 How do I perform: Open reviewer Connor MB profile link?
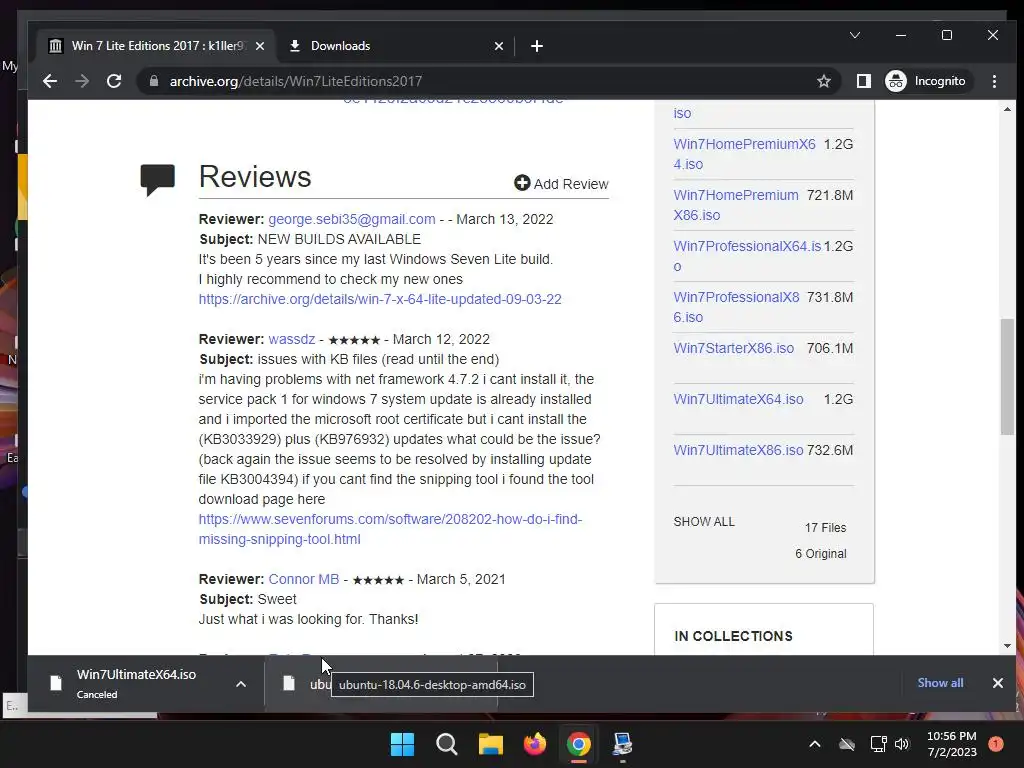[304, 579]
